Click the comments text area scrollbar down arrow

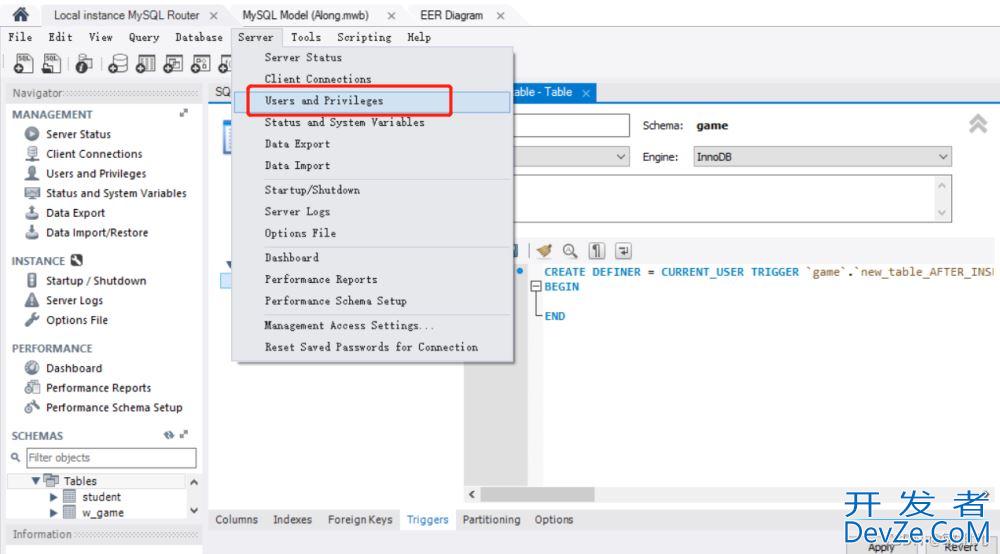[x=942, y=213]
